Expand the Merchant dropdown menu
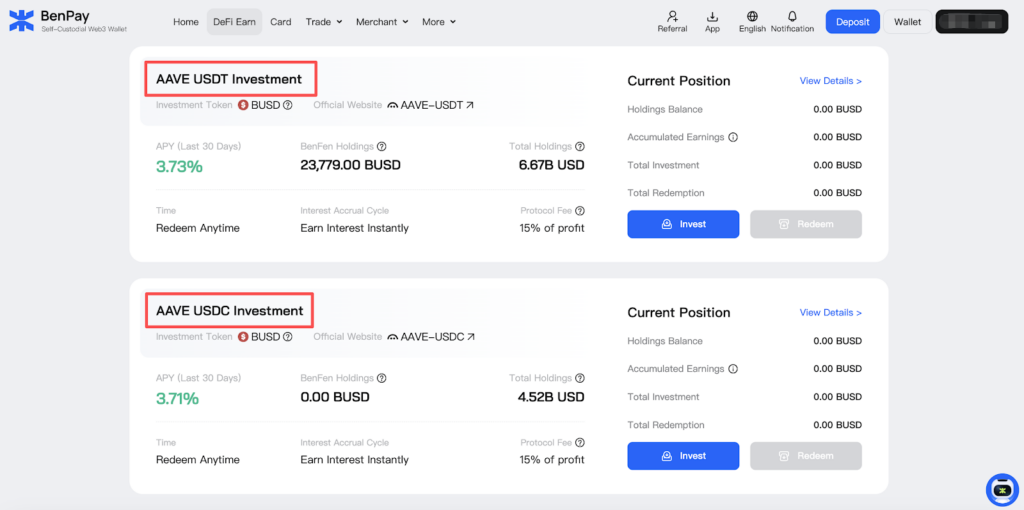The image size is (1024, 510). [x=382, y=22]
